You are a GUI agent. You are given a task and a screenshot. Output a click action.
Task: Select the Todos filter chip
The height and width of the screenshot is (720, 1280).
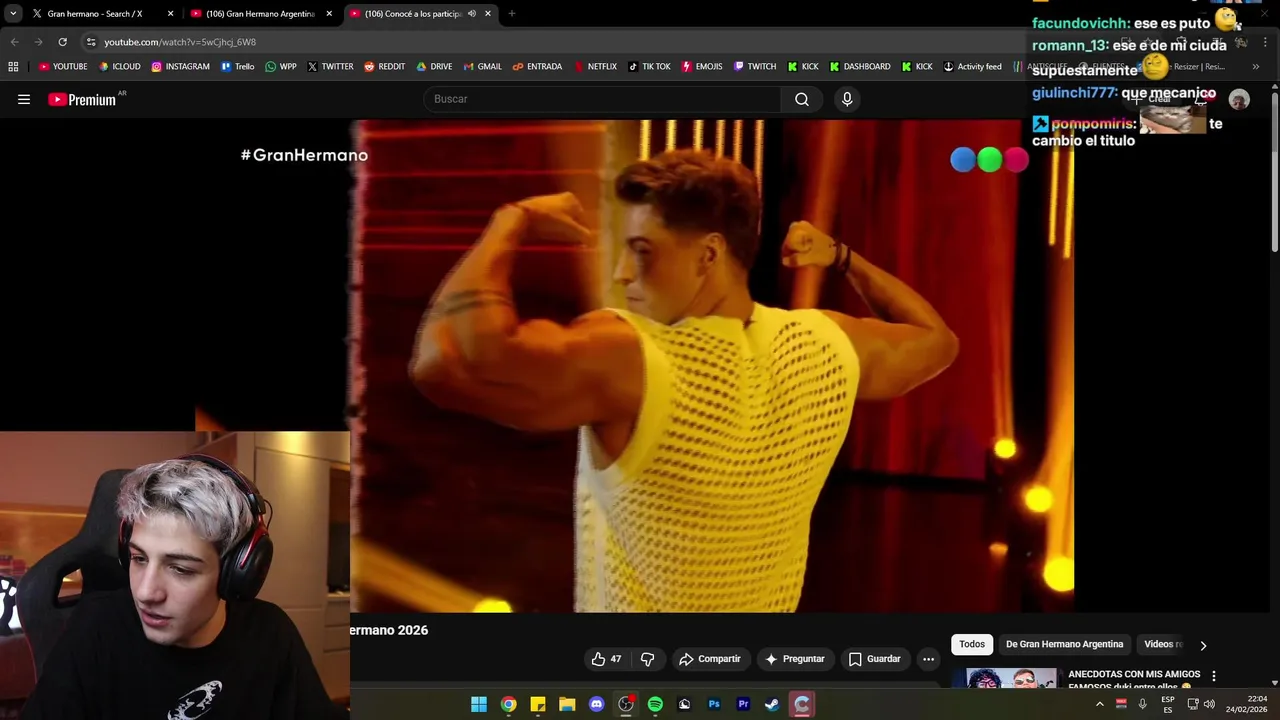(x=972, y=645)
